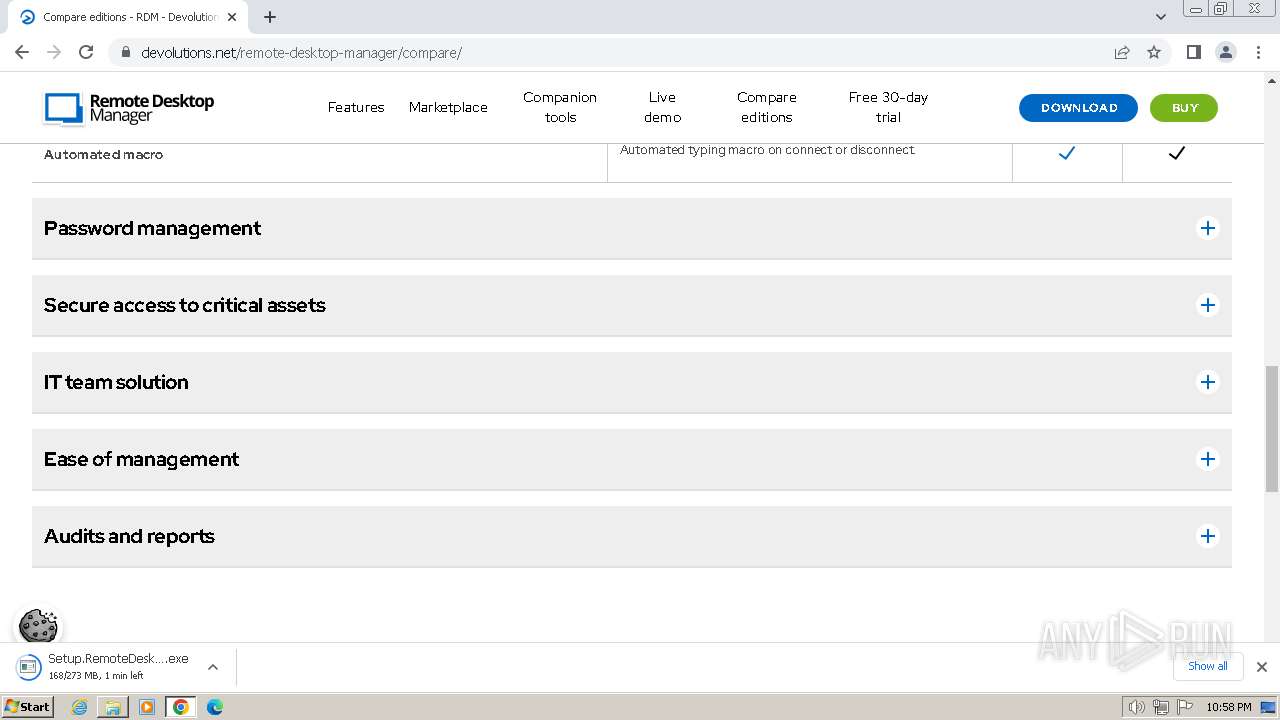Image resolution: width=1280 pixels, height=720 pixels.
Task: Open download item options chevron
Action: (213, 667)
